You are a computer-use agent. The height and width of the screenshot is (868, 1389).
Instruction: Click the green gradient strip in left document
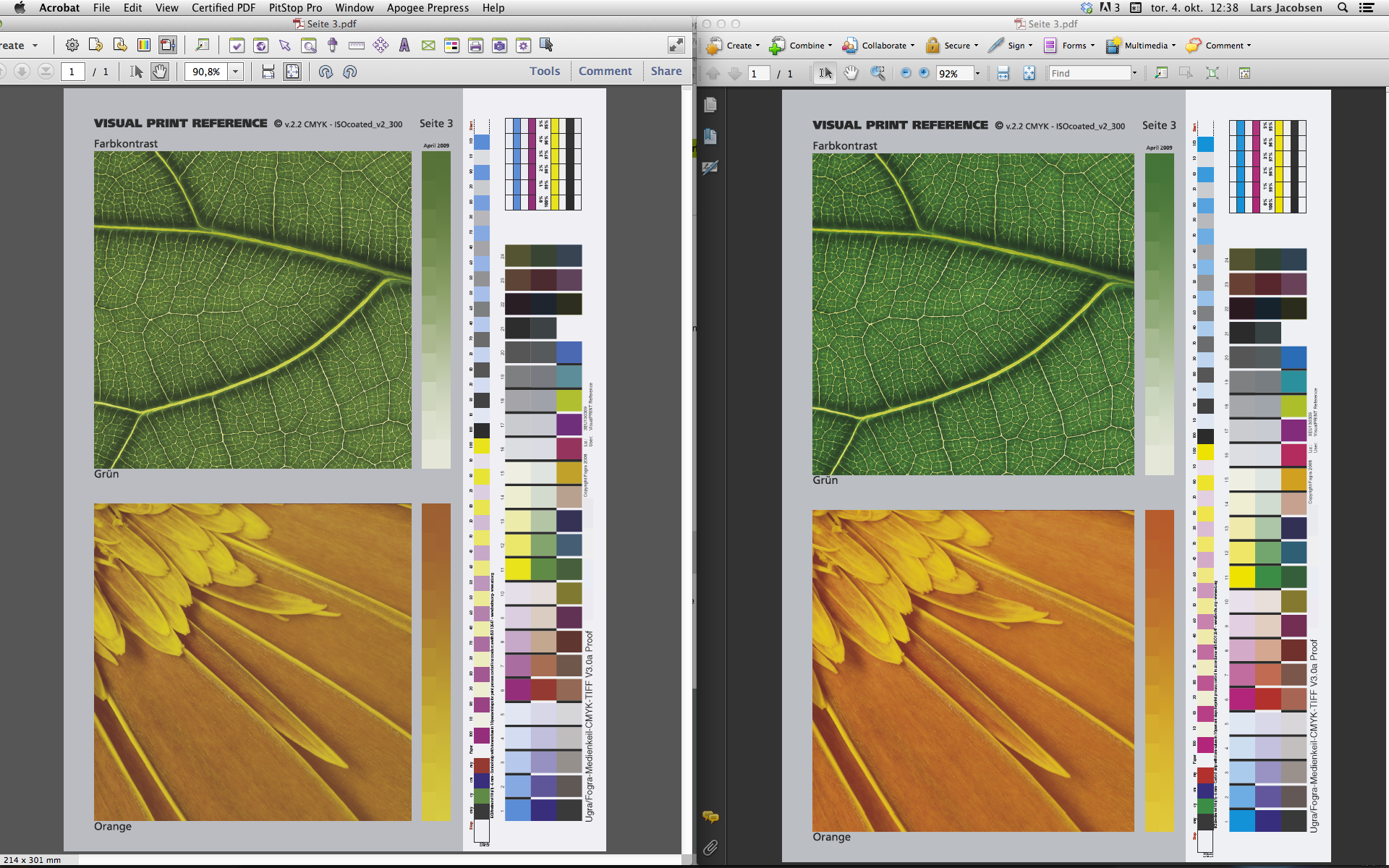[436, 310]
